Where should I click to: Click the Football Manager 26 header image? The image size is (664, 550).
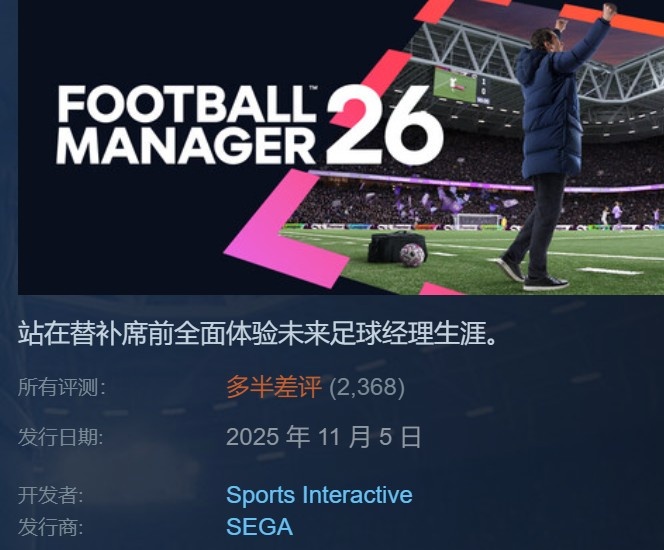tap(340, 147)
